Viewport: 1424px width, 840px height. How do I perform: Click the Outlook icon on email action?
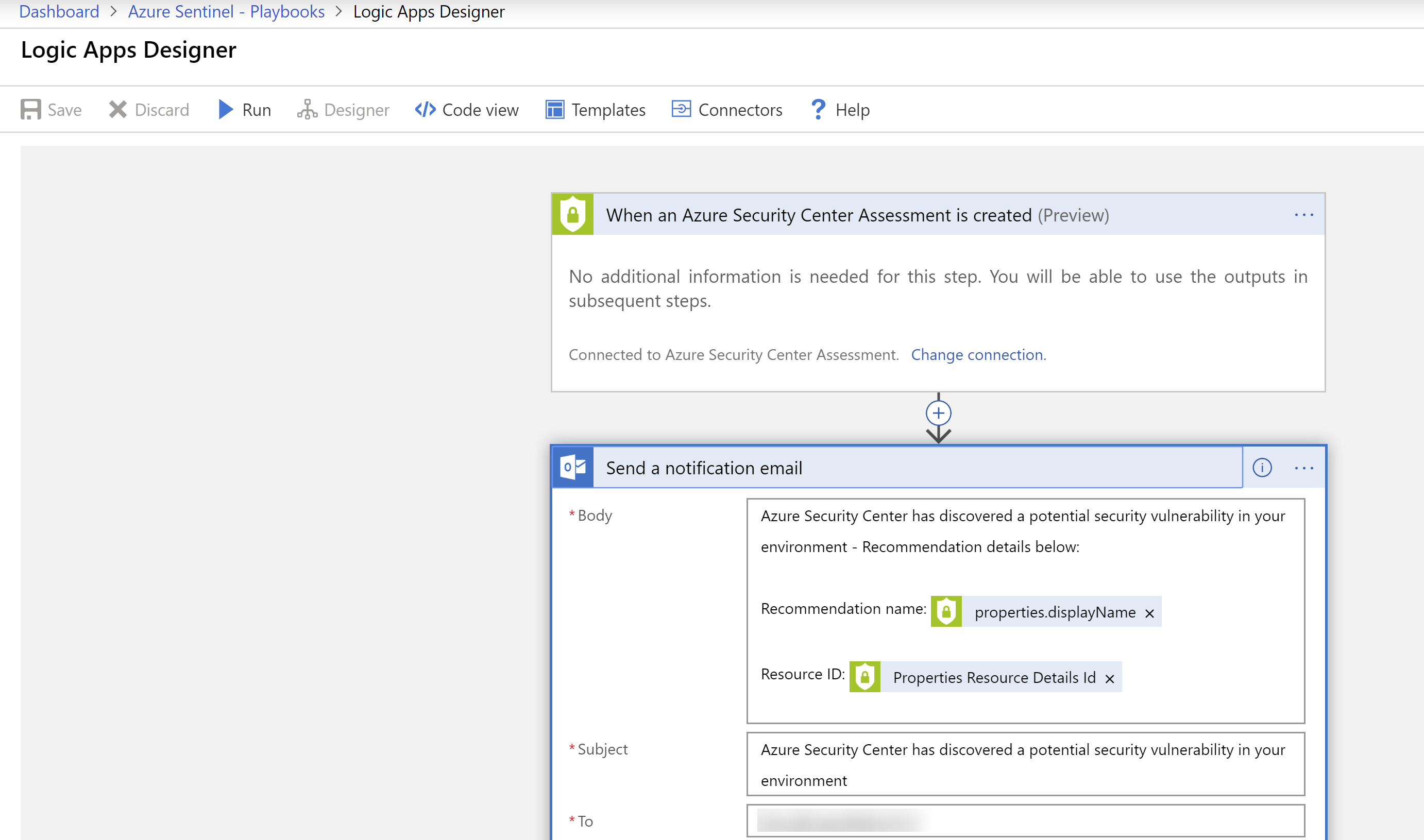[x=572, y=468]
